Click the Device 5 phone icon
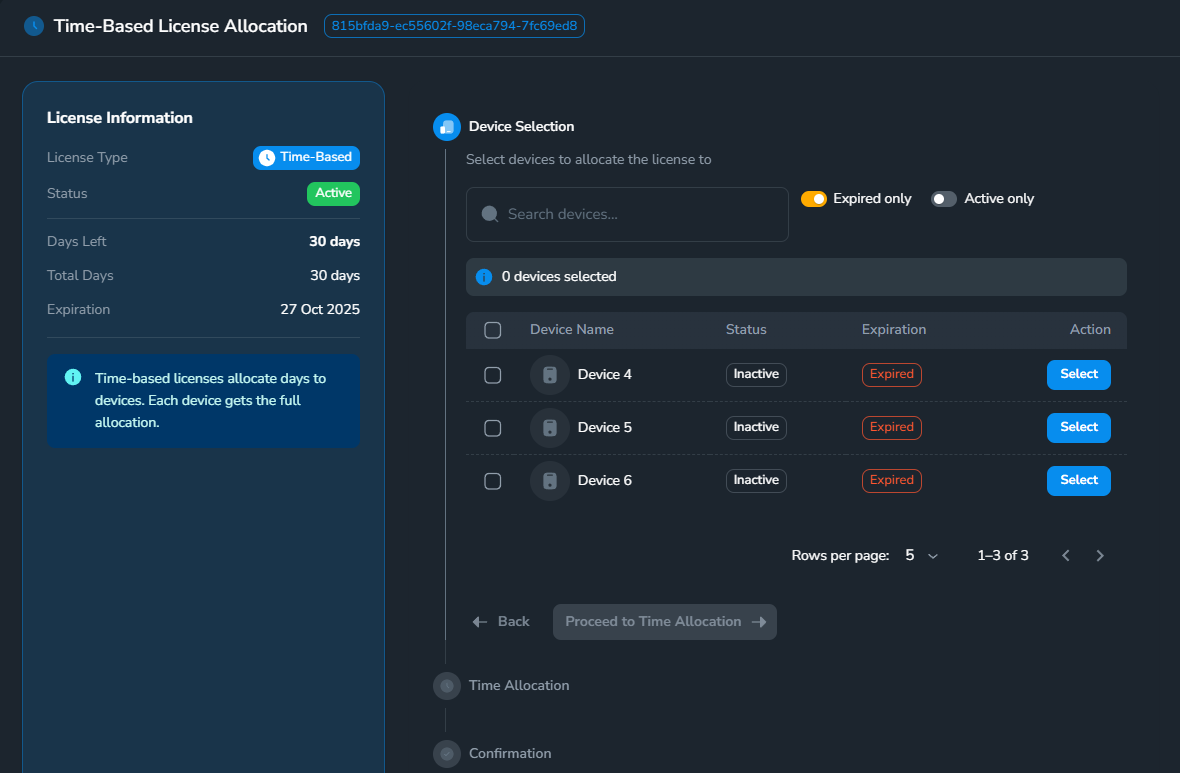1180x773 pixels. click(549, 428)
